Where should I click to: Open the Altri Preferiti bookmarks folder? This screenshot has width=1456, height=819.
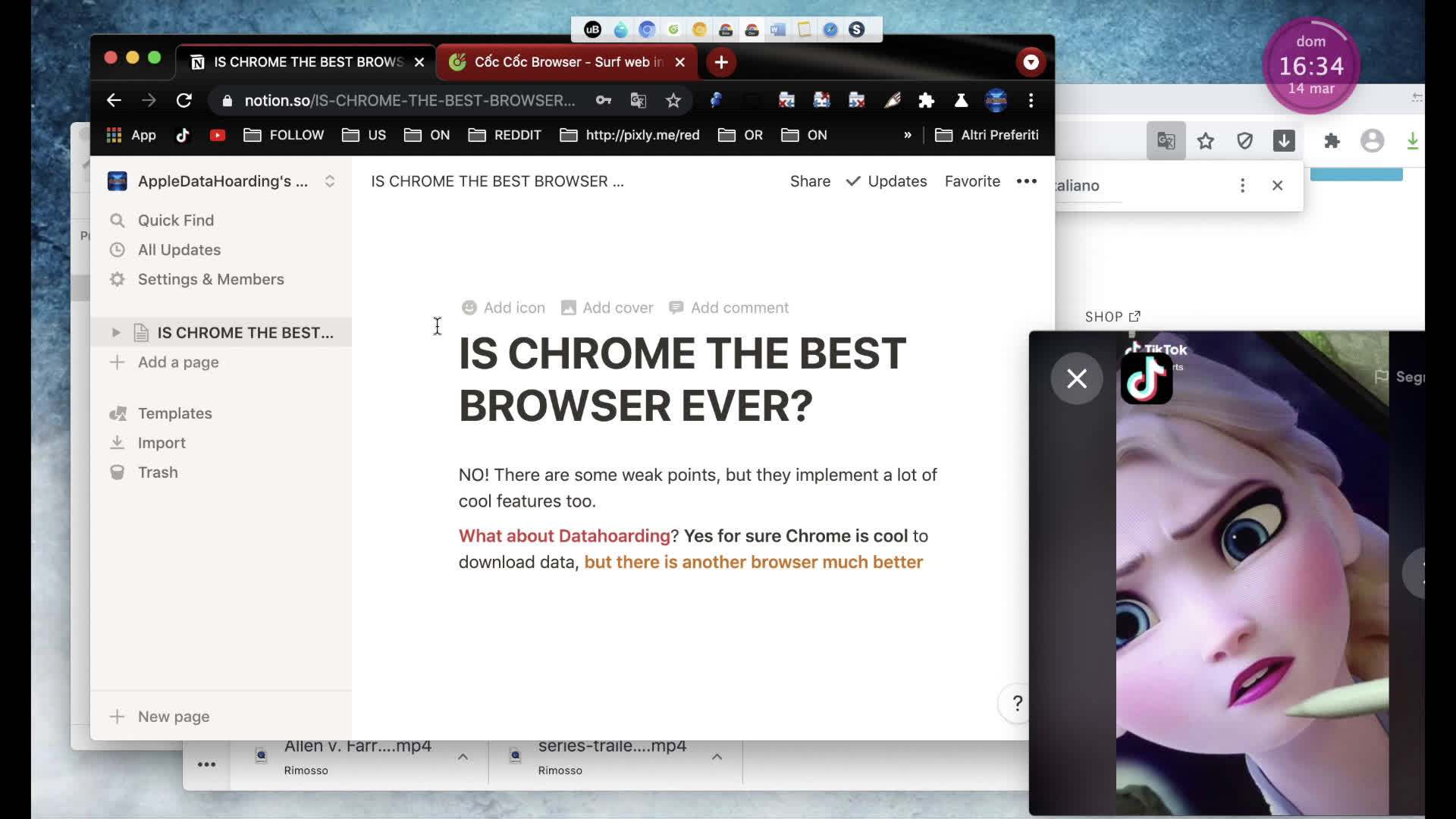point(987,135)
